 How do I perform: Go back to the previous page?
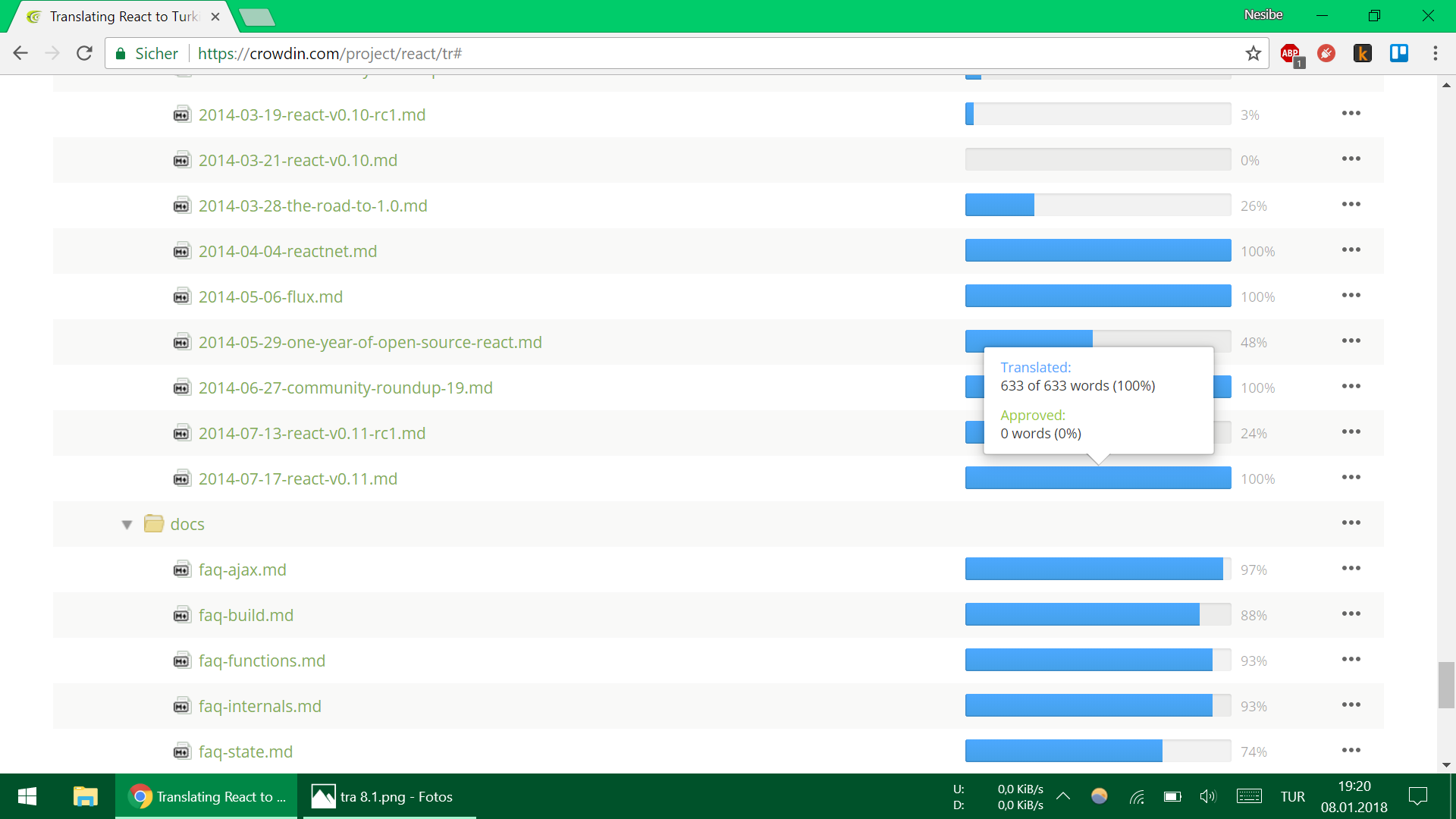(20, 53)
